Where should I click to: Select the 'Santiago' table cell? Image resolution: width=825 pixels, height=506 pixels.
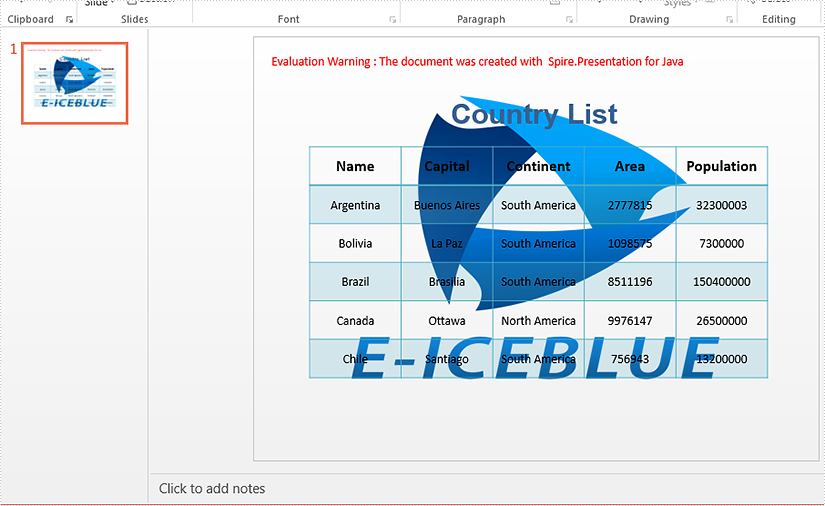pos(447,359)
